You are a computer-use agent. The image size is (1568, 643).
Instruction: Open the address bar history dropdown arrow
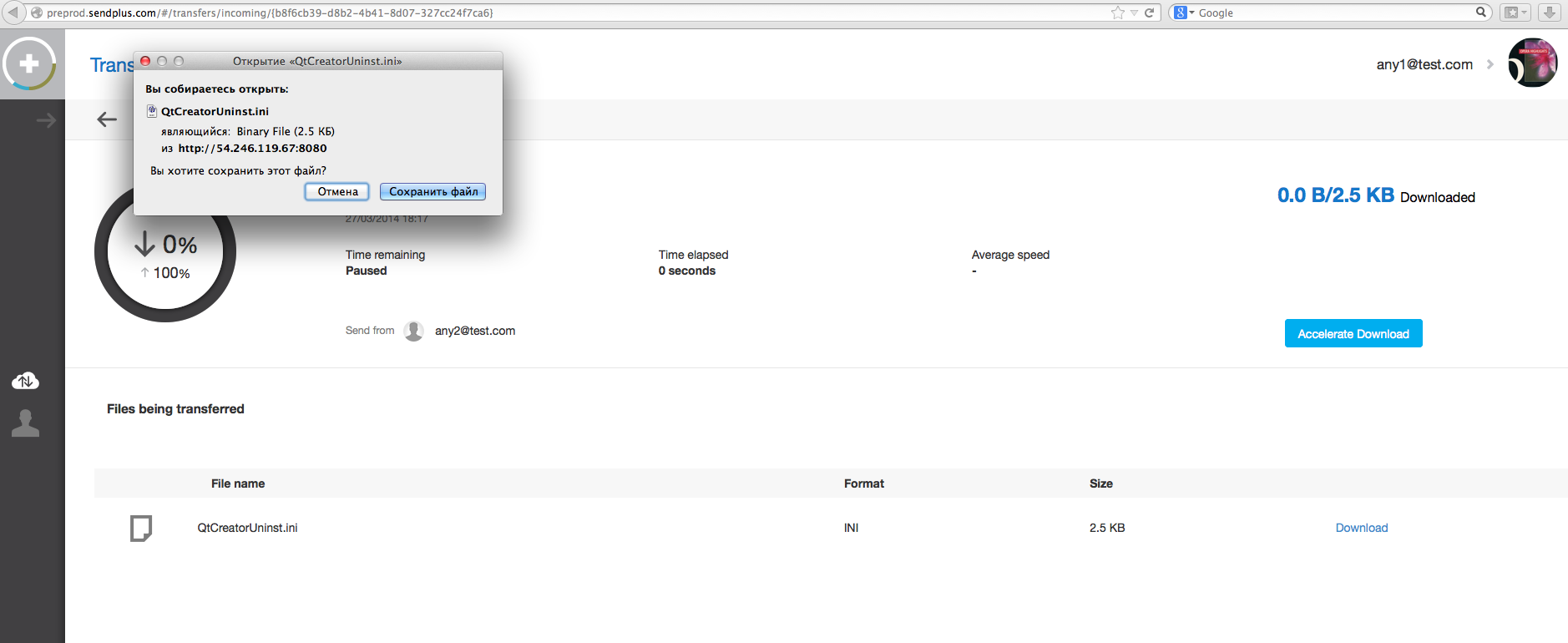pyautogui.click(x=1134, y=13)
